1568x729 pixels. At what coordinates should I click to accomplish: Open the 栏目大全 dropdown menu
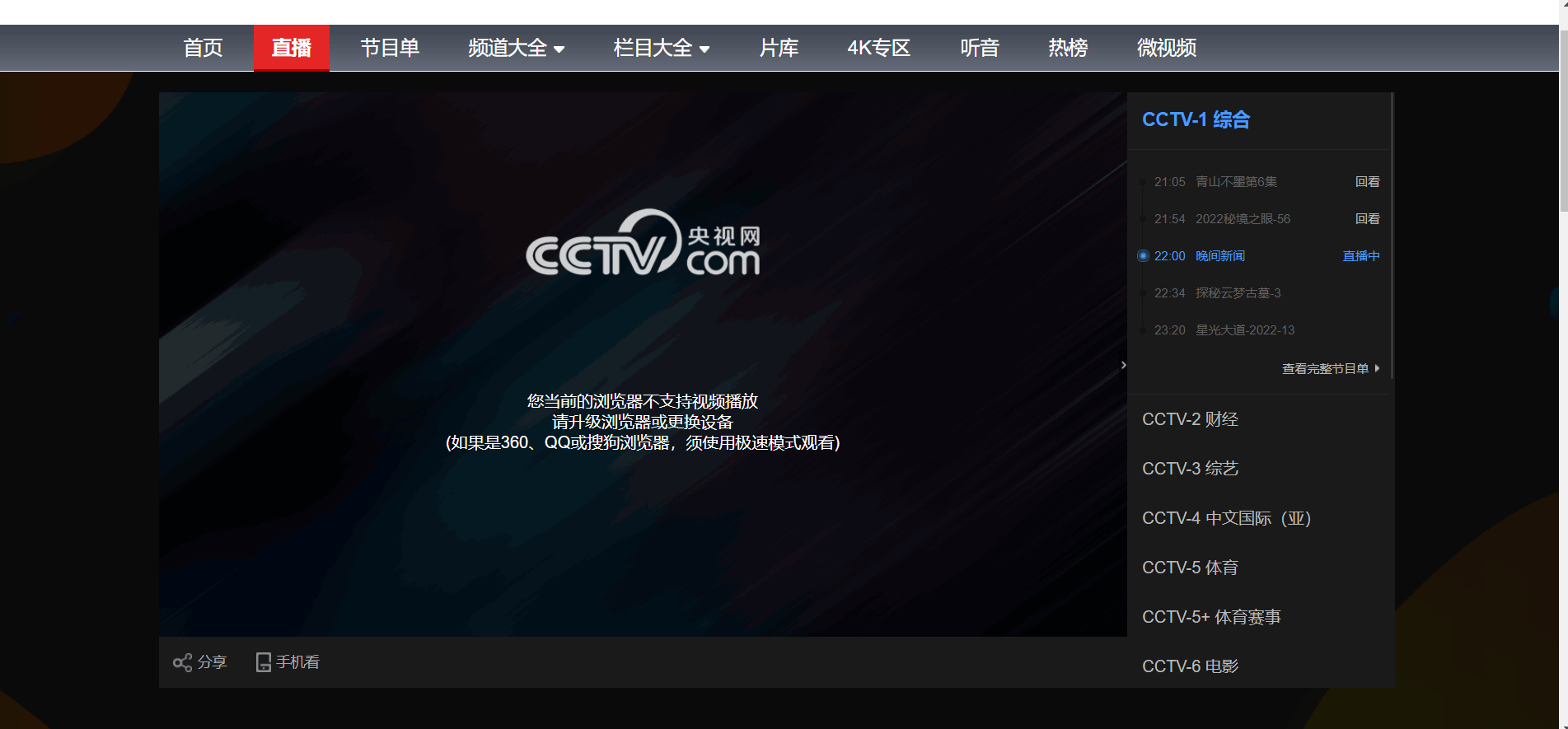[662, 48]
